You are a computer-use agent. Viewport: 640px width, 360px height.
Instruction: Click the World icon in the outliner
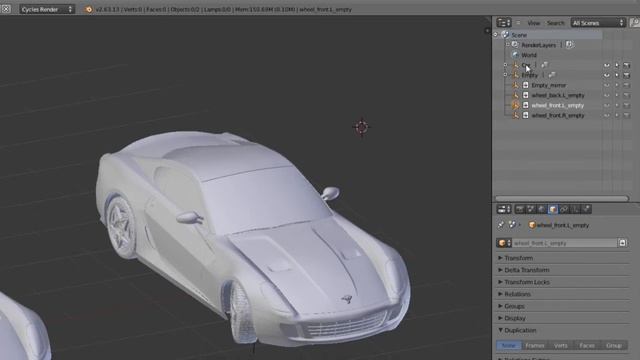(516, 55)
